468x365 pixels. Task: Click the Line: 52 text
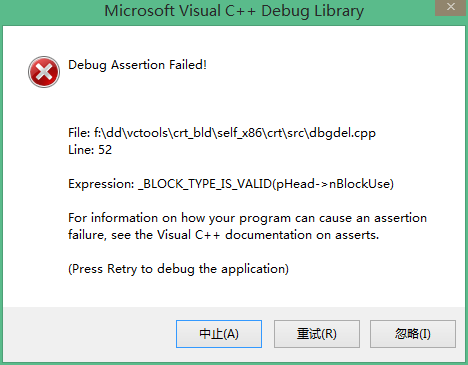tap(90, 150)
